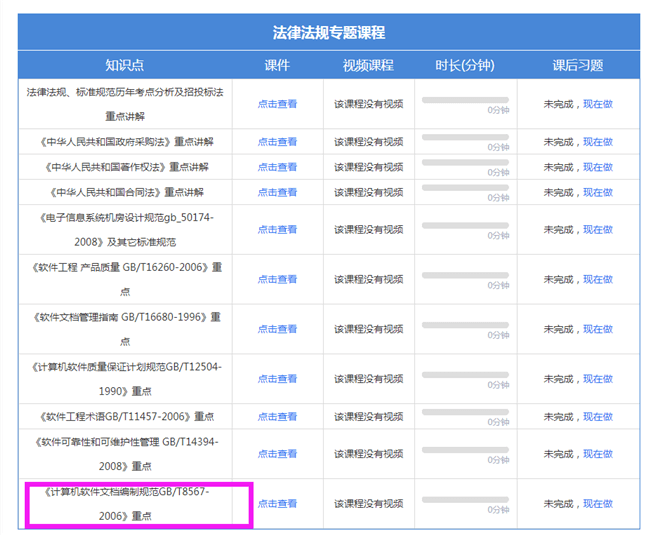Viewport: 650px width, 535px height.
Task: Click the 知识点 column header
Action: tap(124, 66)
